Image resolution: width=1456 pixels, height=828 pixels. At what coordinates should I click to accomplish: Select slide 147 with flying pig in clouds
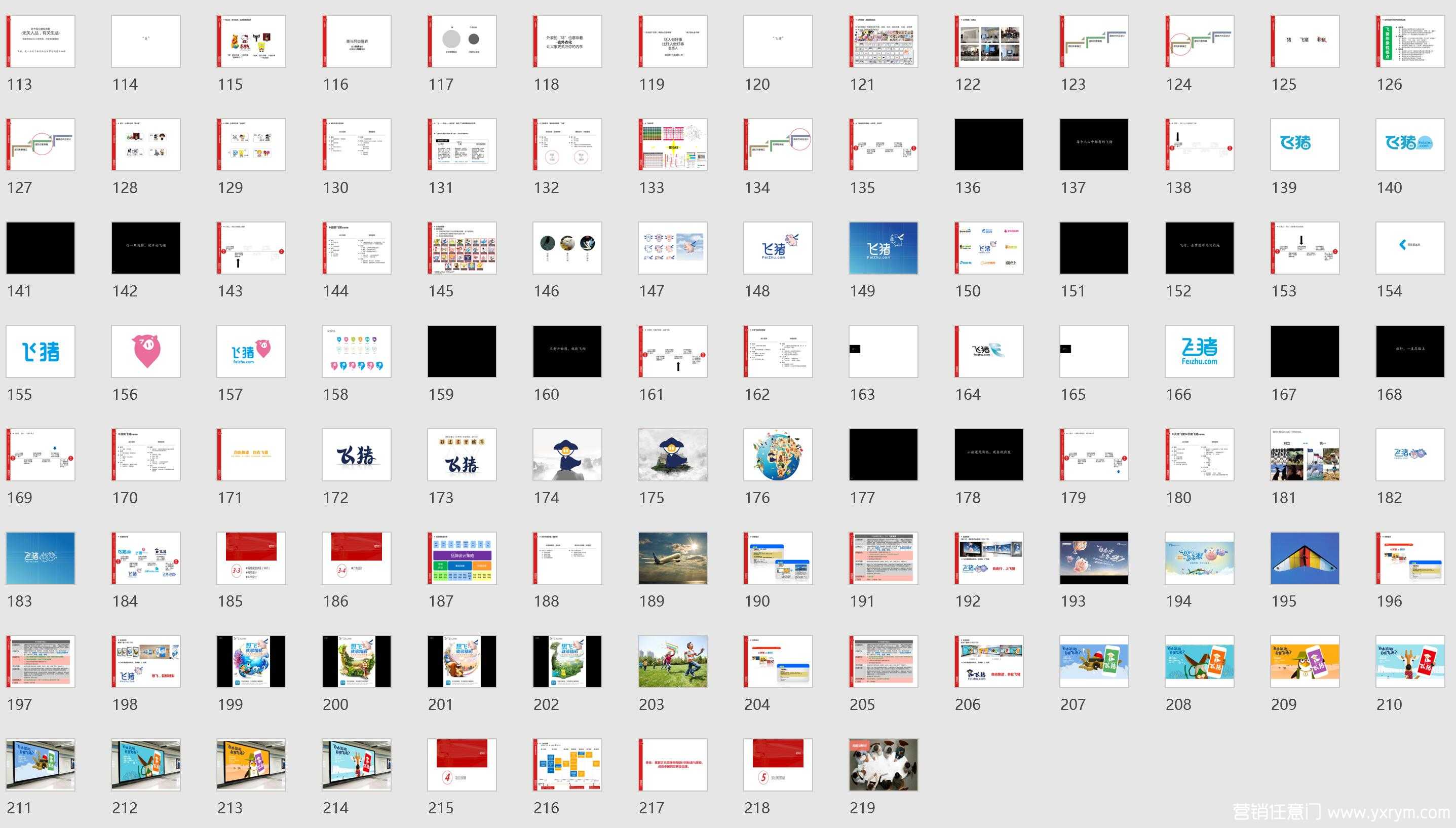coord(673,248)
